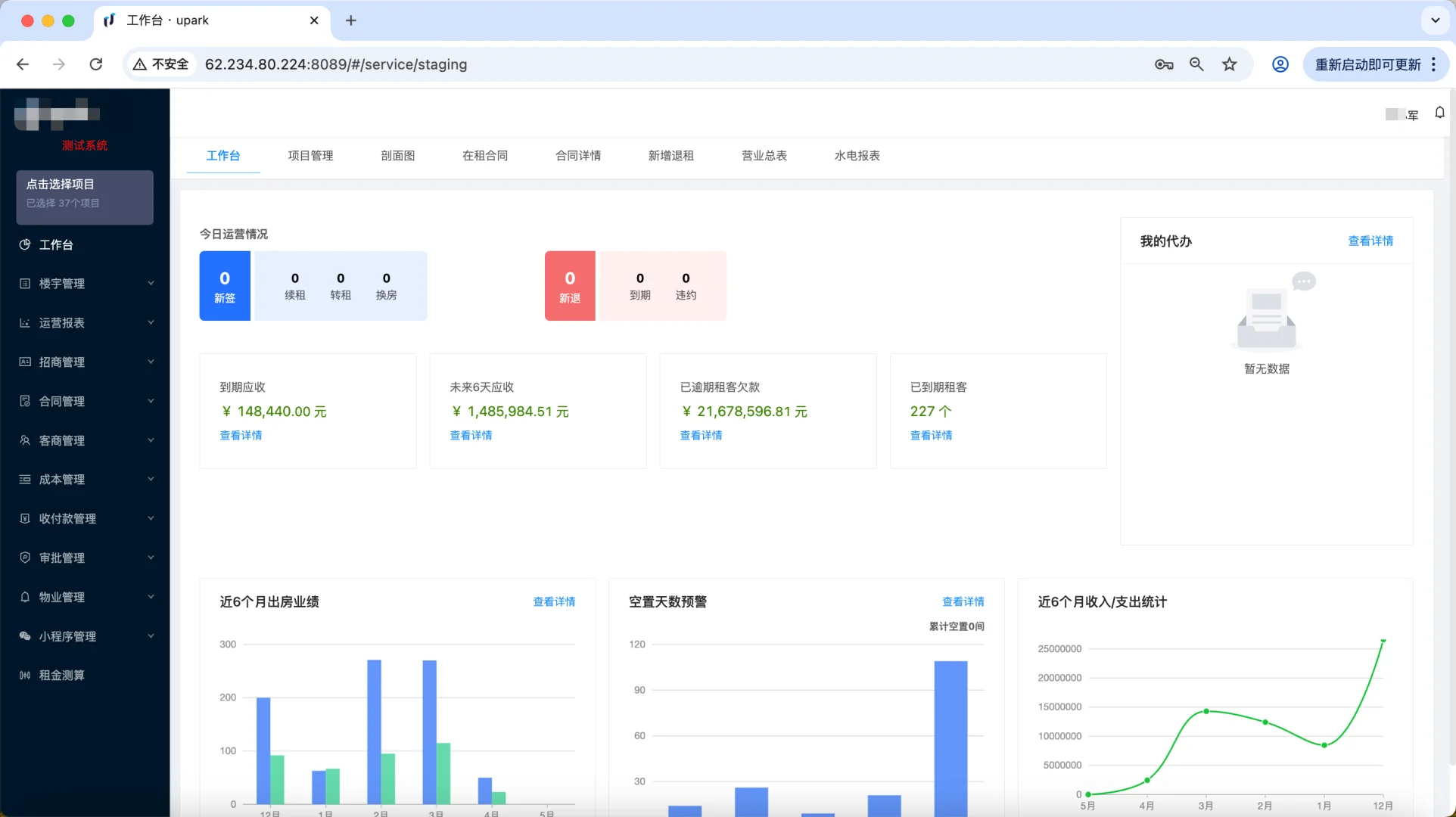Open details link under 到期应收 card
Screen dimensions: 1456x817
coord(241,435)
